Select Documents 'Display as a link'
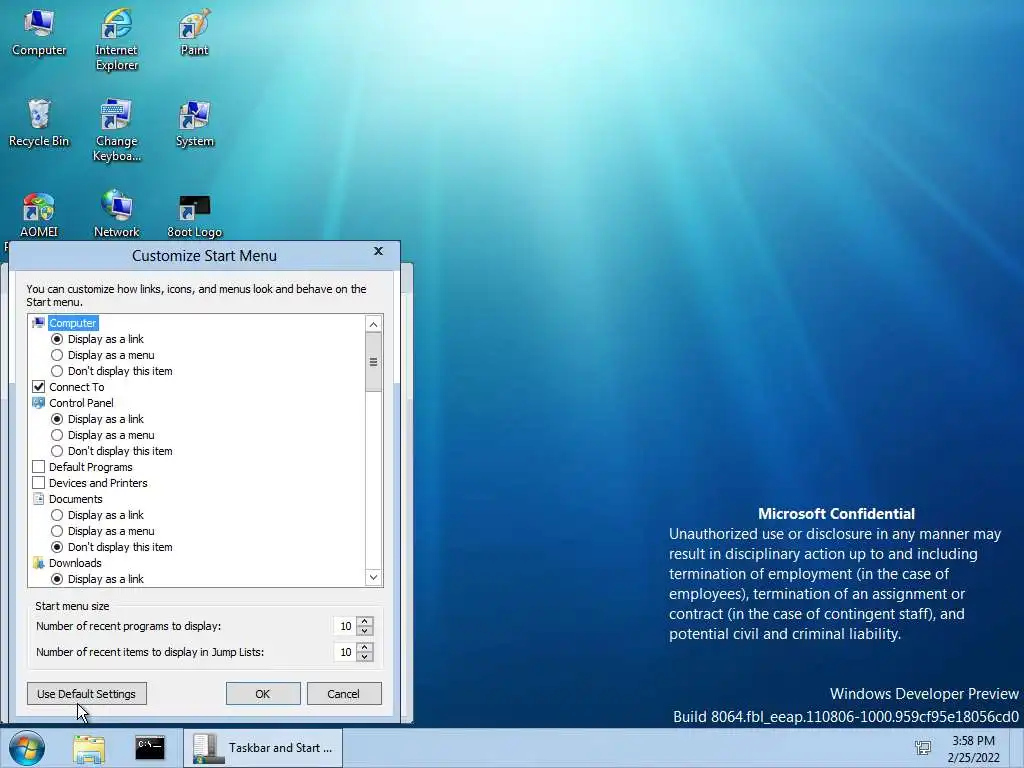The image size is (1024, 768). coord(57,515)
